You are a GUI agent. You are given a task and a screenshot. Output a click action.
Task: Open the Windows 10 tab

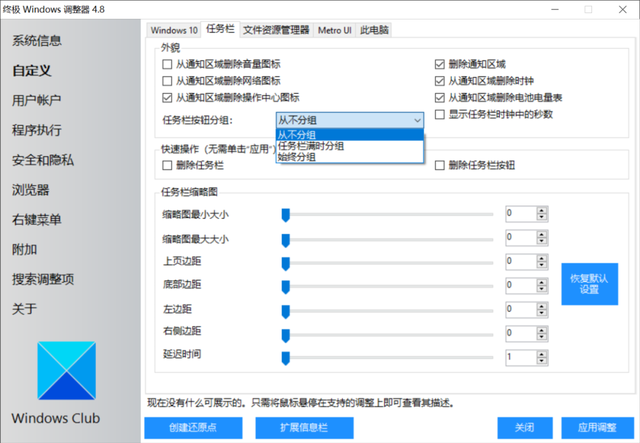174,30
